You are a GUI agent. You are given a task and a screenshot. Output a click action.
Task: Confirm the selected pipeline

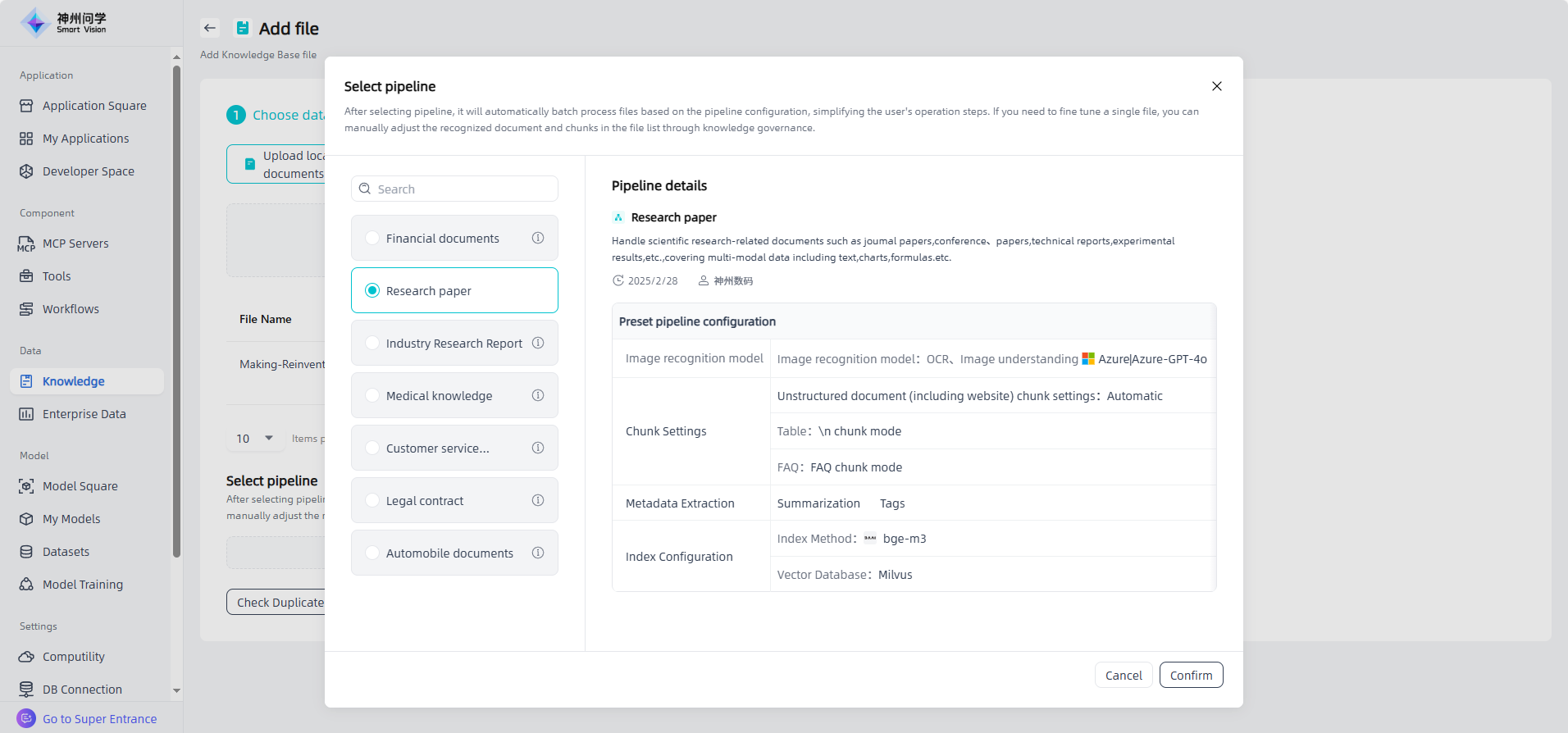point(1191,675)
